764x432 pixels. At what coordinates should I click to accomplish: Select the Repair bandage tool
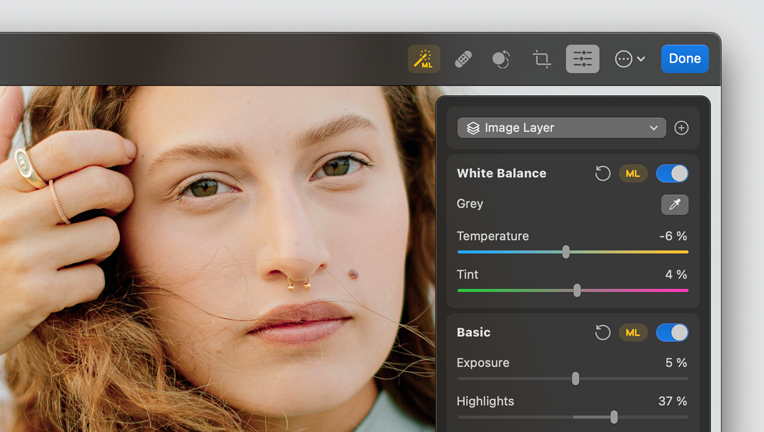463,59
